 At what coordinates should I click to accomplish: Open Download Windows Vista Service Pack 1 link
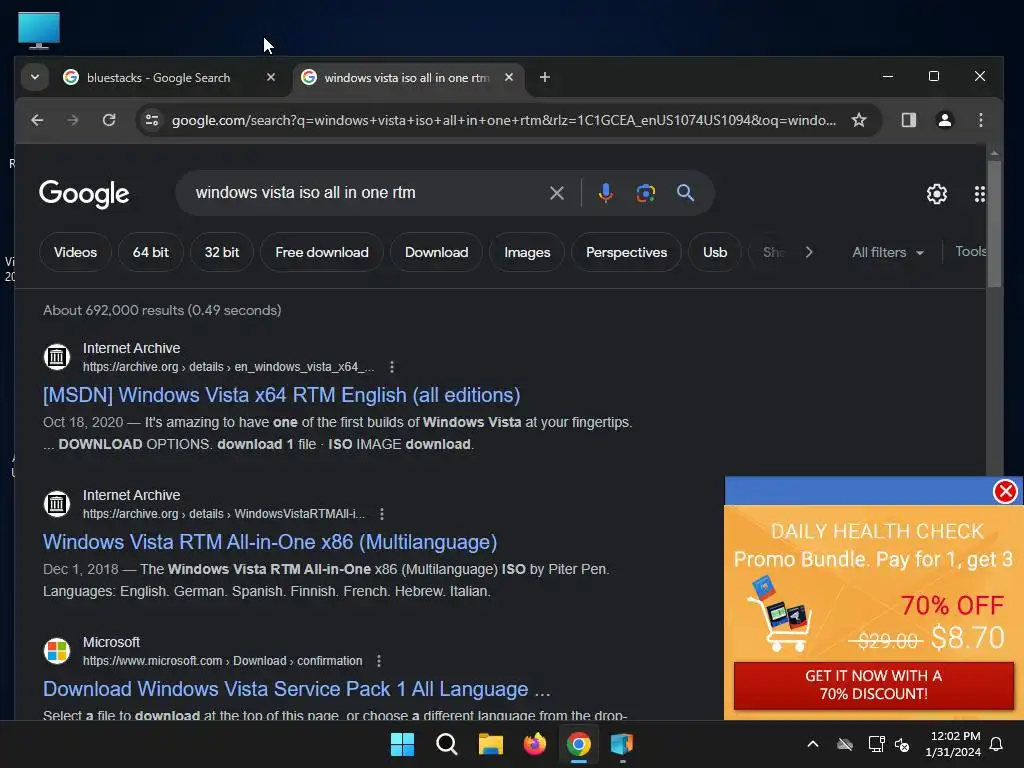[x=296, y=689]
